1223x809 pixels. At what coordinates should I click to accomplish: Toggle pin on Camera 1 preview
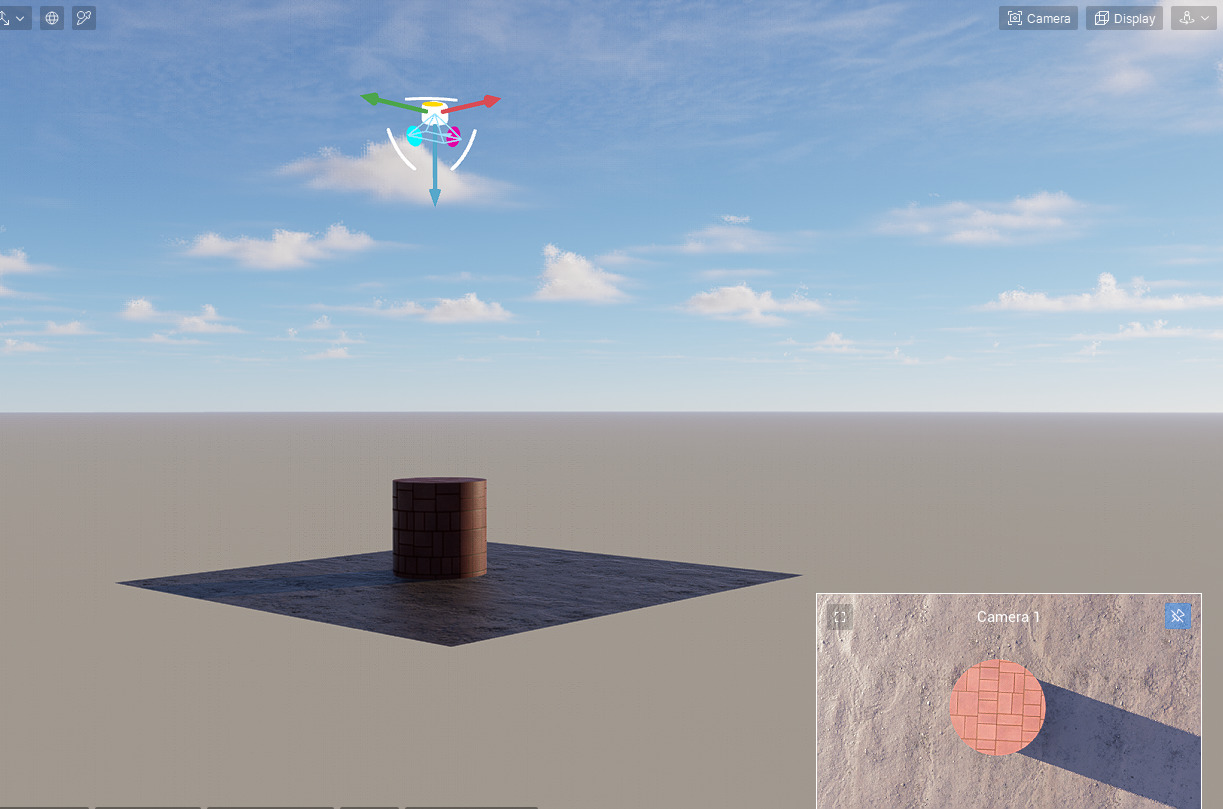click(x=1178, y=616)
